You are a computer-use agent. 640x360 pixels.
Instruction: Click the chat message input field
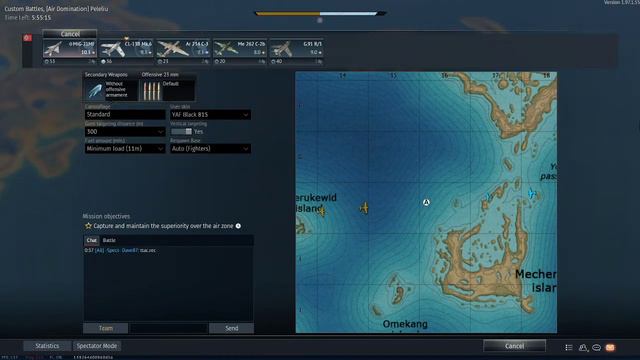coord(169,328)
